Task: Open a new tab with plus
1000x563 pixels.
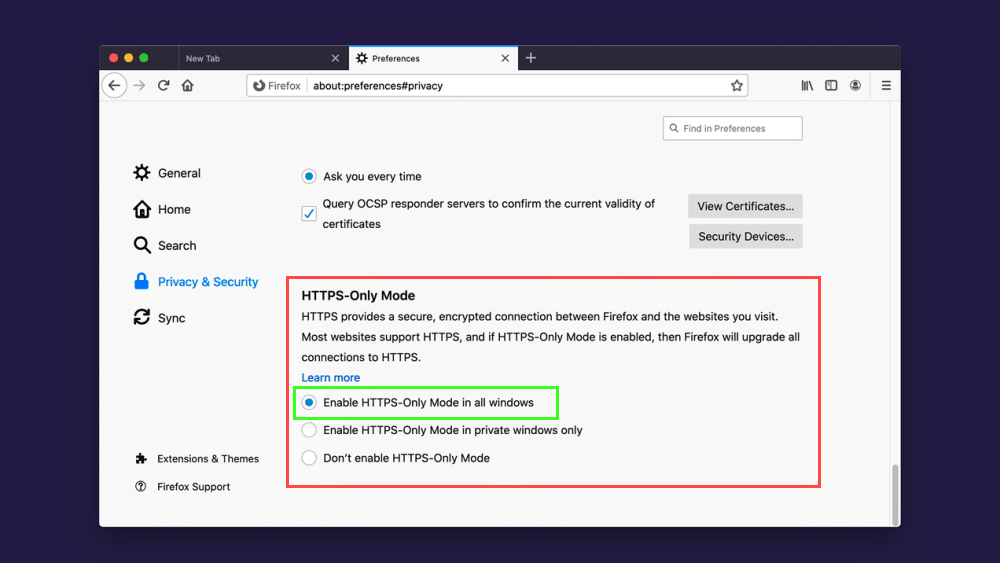Action: (531, 58)
